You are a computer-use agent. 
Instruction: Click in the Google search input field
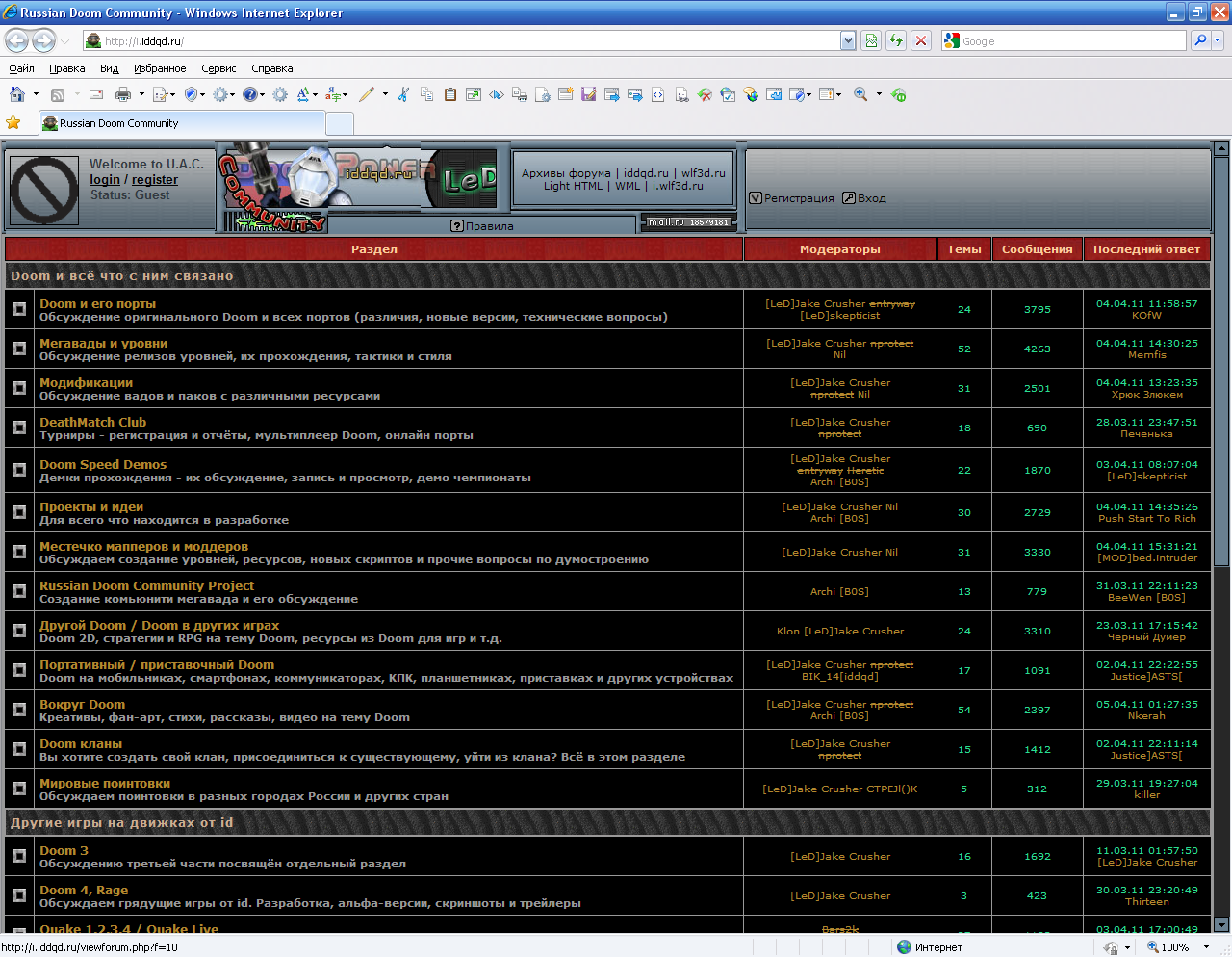1070,41
